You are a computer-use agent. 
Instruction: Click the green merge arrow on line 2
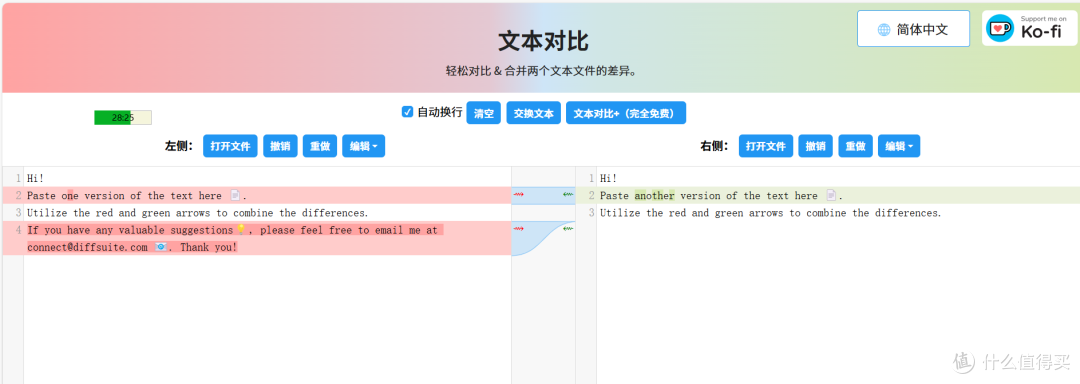click(568, 195)
